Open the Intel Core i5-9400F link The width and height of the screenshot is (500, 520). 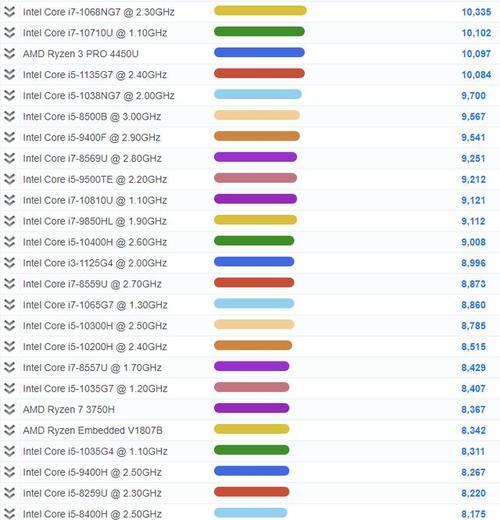[x=92, y=137]
